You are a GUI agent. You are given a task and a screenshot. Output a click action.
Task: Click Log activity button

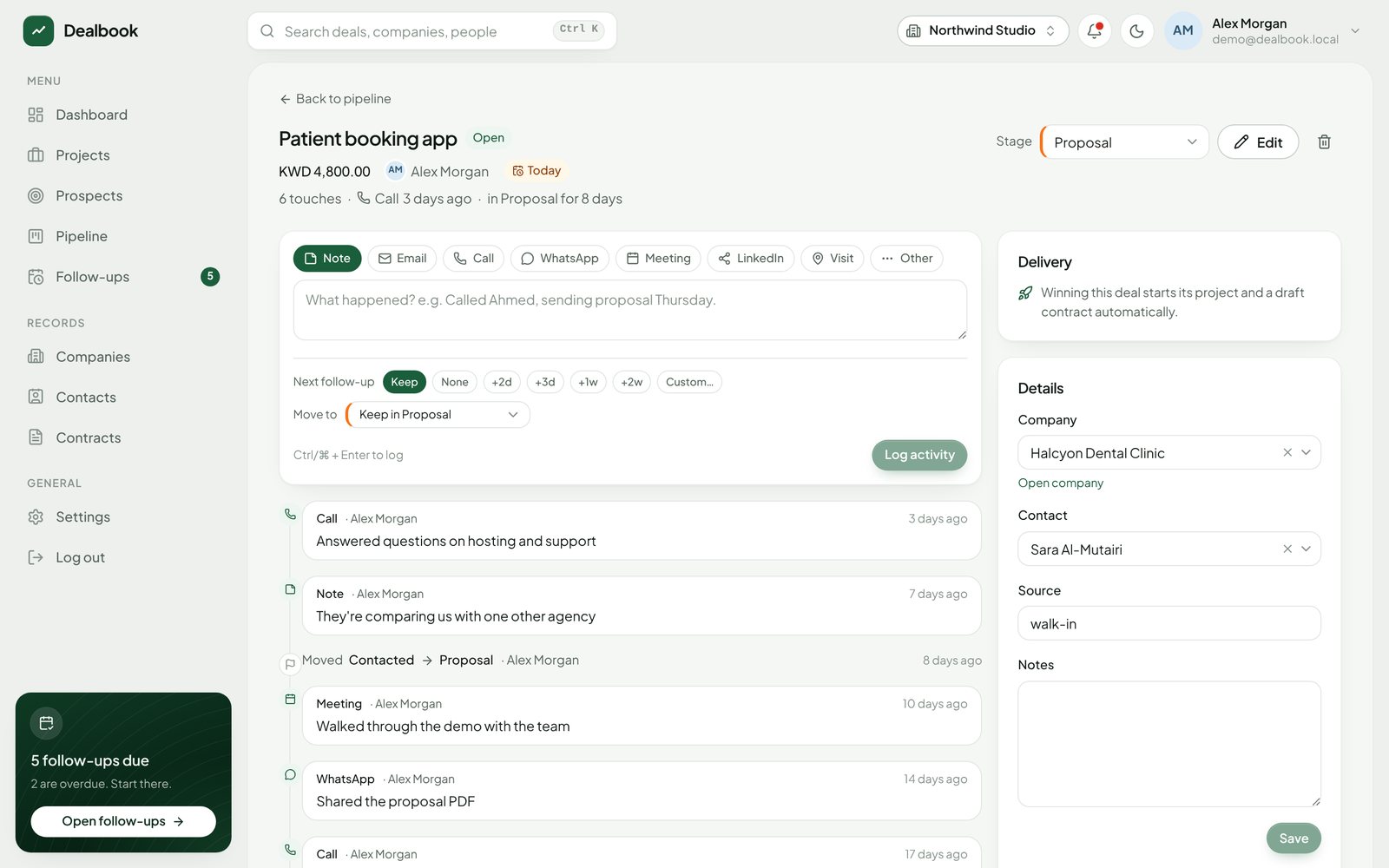(x=919, y=455)
